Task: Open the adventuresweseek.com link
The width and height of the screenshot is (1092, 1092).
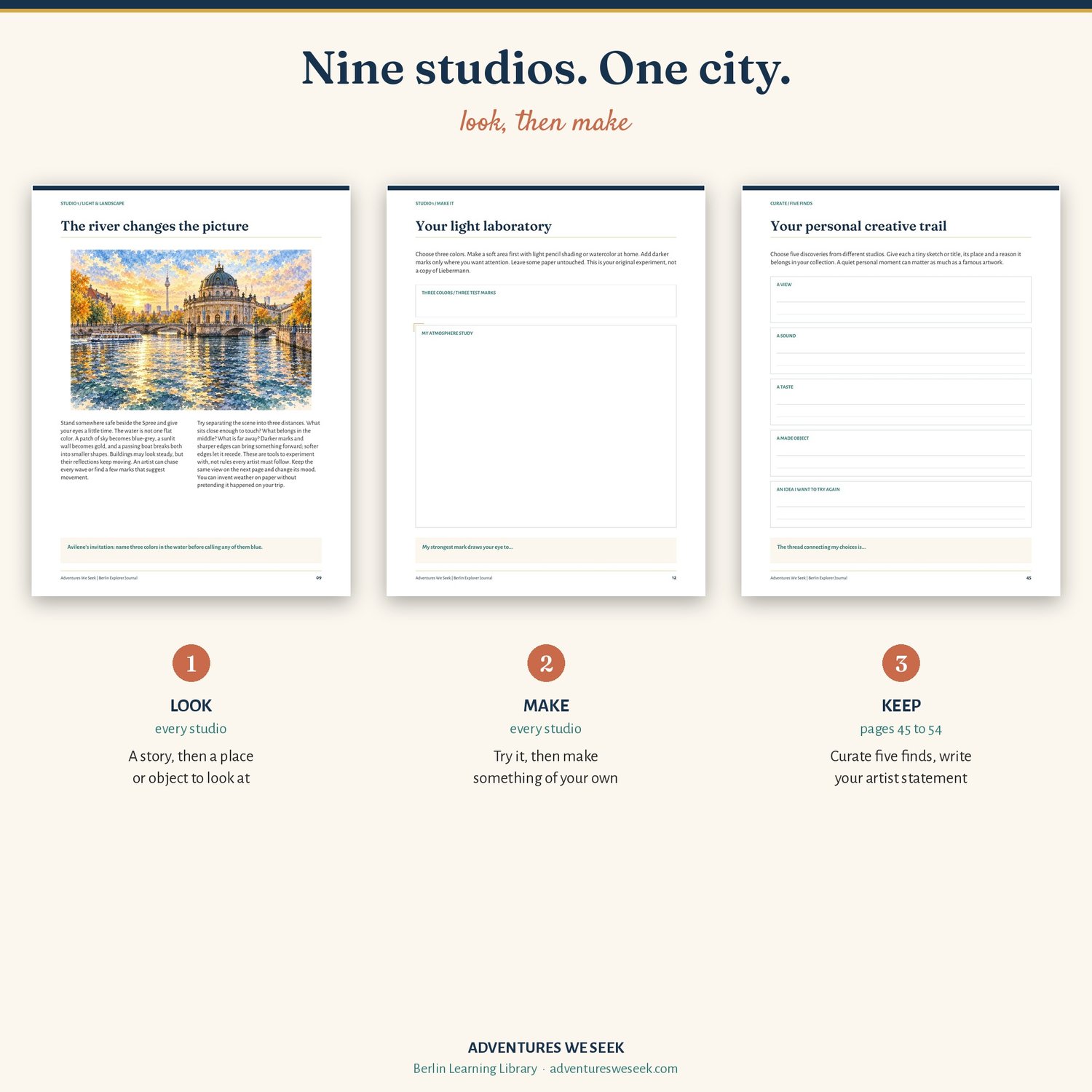Action: (614, 1068)
